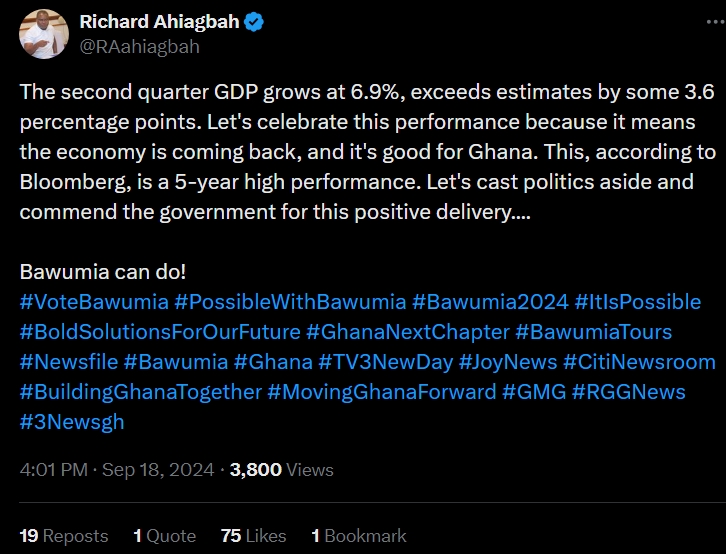Click the blue verified badge icon

pyautogui.click(x=254, y=21)
